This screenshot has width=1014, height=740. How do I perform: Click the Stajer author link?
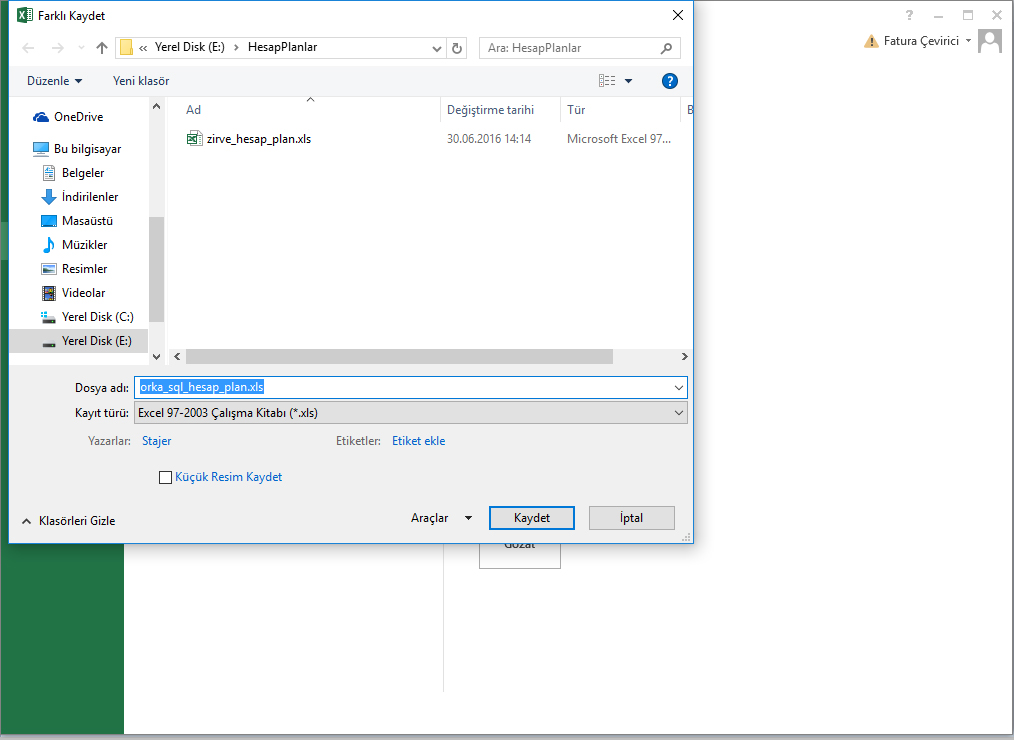point(156,441)
